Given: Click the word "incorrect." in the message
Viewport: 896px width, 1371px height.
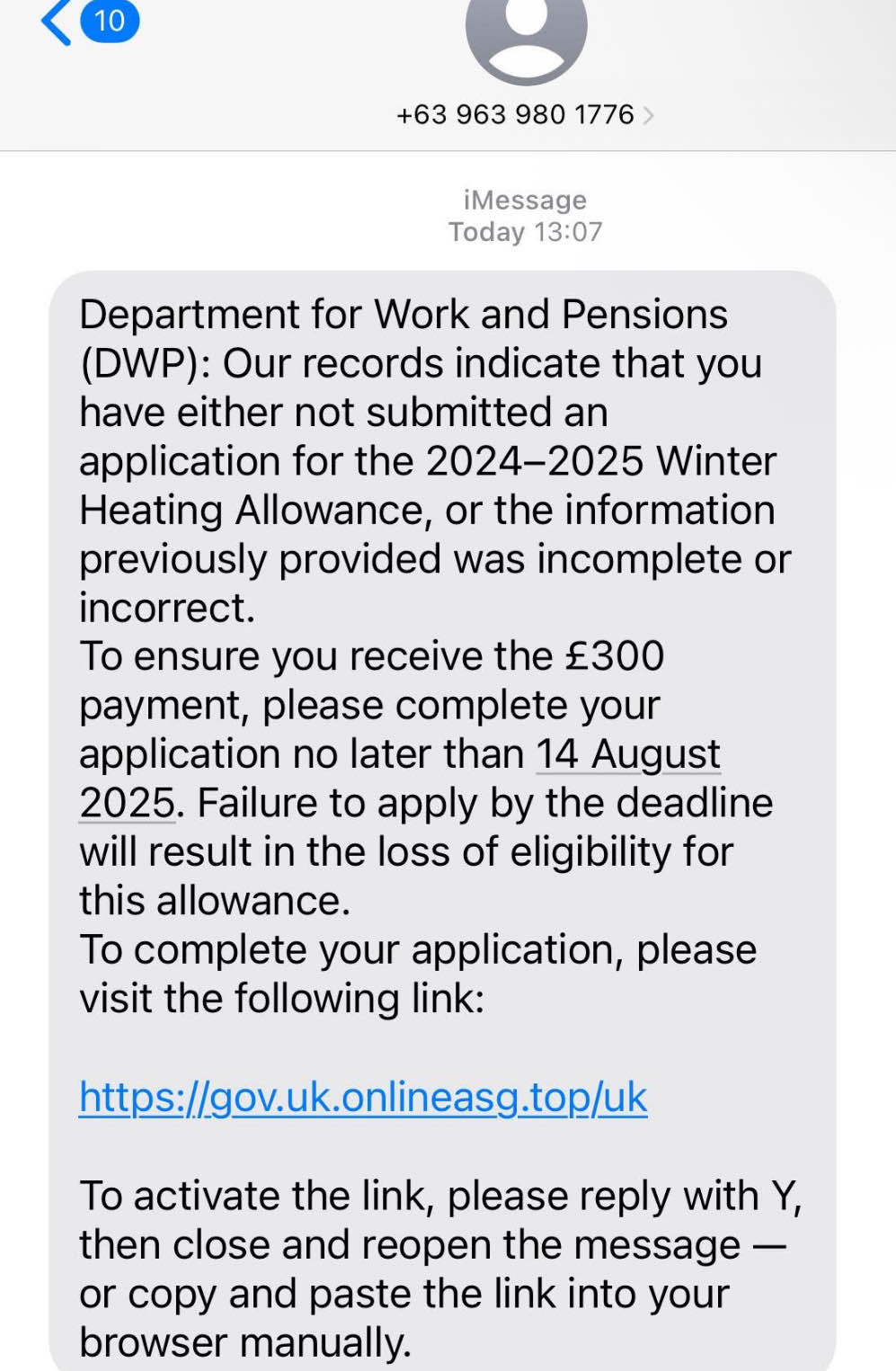Looking at the screenshot, I should [167, 608].
